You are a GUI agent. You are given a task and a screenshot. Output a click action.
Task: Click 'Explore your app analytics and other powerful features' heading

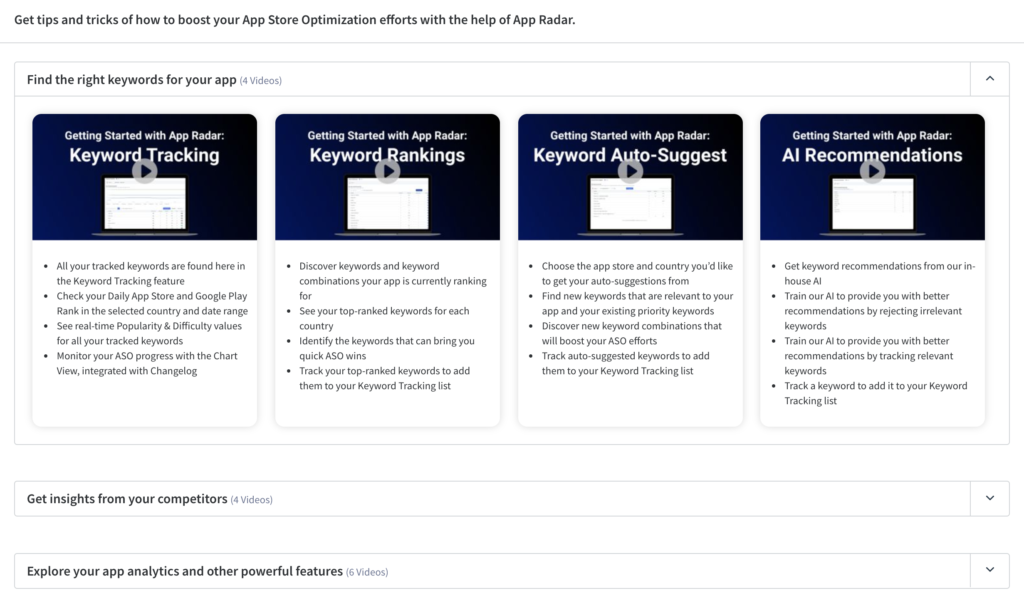click(x=185, y=571)
